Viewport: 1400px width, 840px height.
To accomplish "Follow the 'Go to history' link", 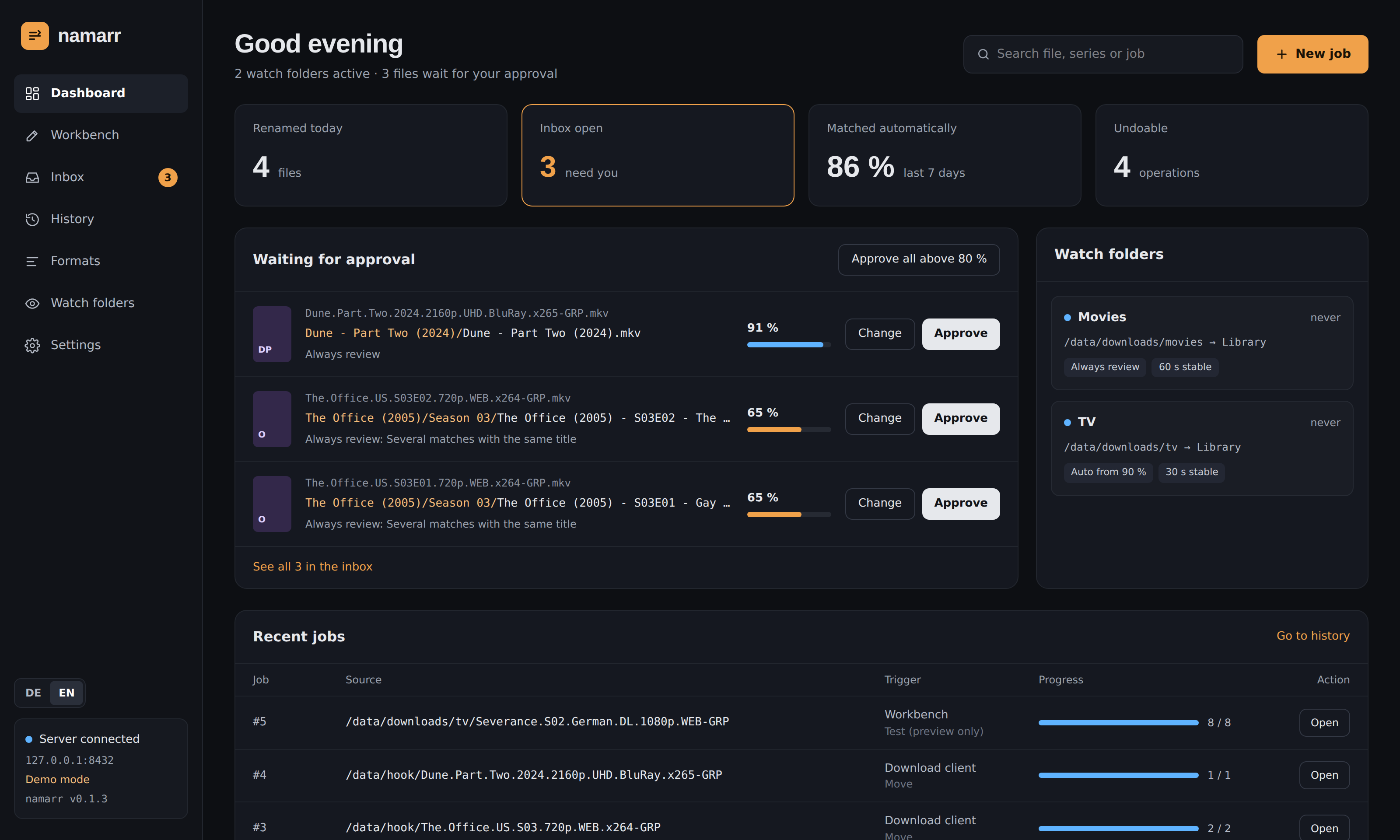I will pyautogui.click(x=1313, y=636).
